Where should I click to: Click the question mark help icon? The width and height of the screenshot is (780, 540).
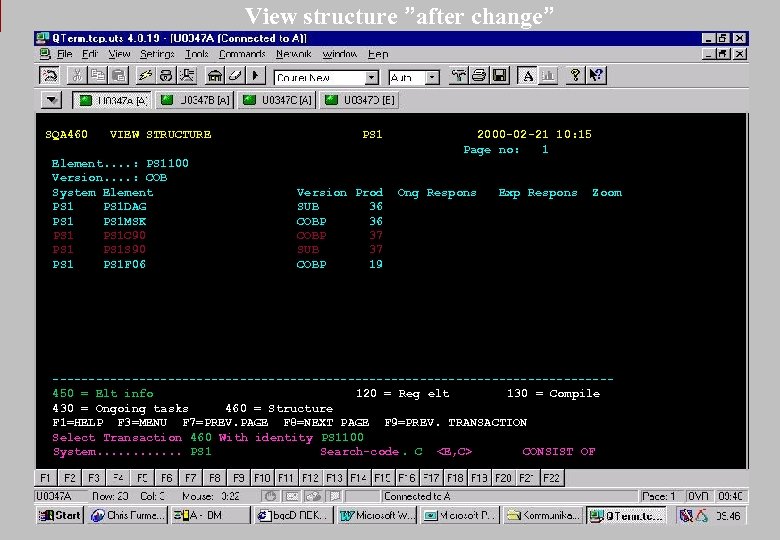point(575,76)
